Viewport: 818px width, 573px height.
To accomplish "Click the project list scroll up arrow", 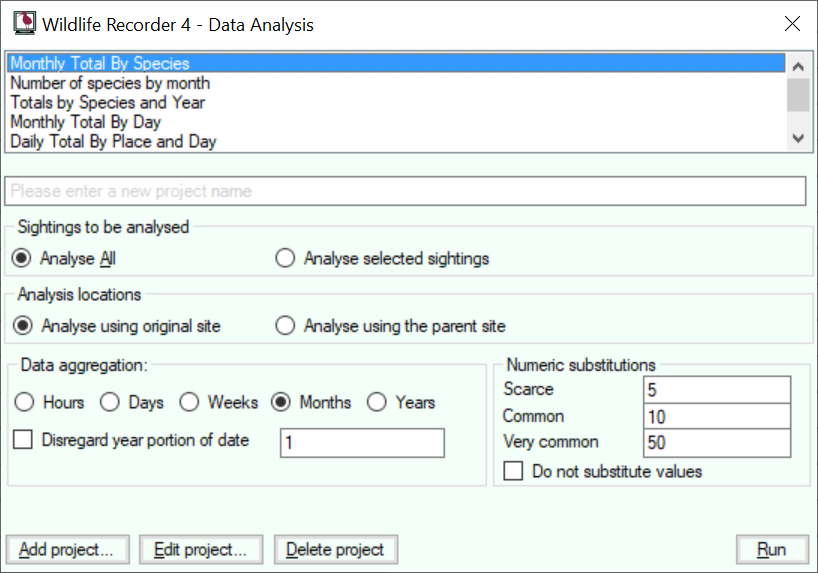I will coord(798,66).
